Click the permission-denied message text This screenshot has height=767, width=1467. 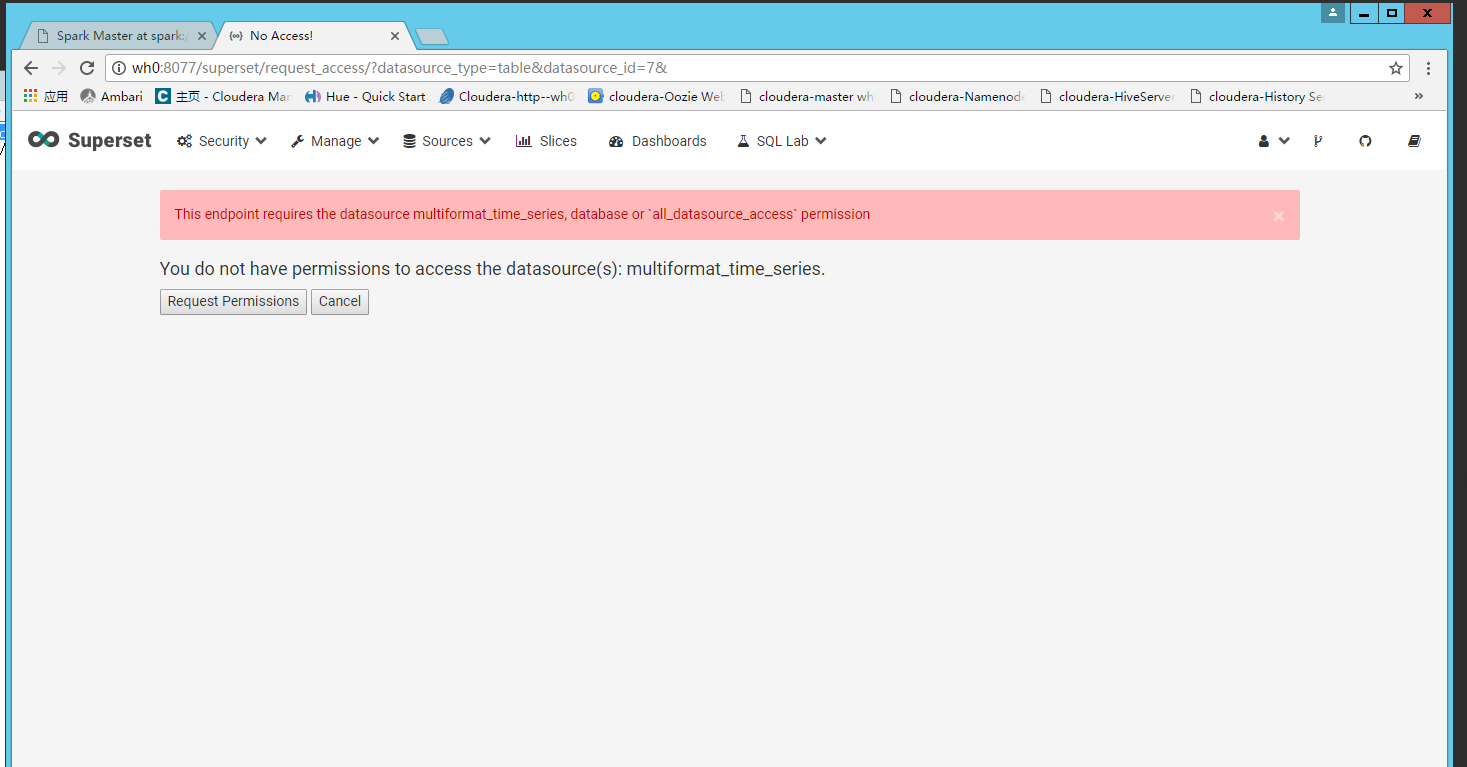click(492, 269)
